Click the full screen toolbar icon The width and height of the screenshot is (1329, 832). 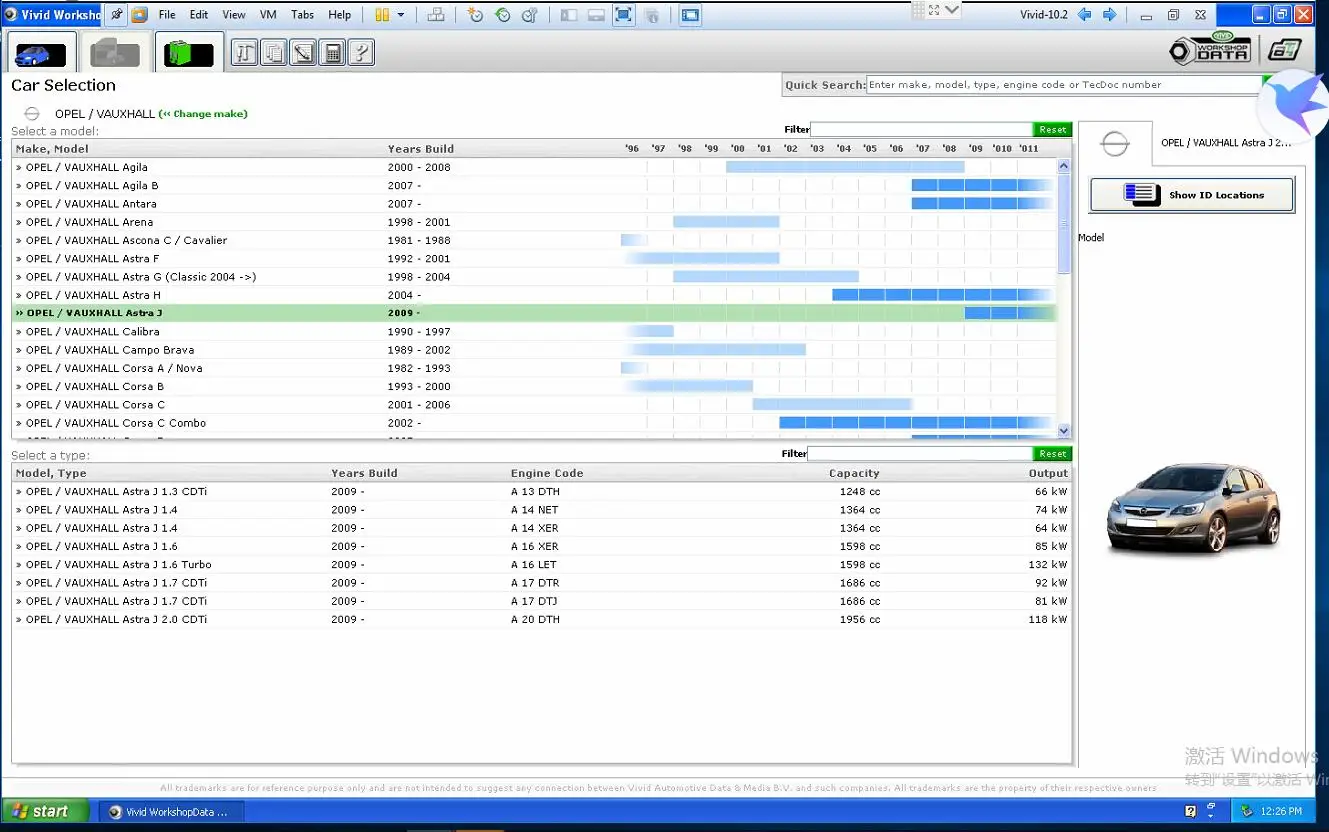623,15
